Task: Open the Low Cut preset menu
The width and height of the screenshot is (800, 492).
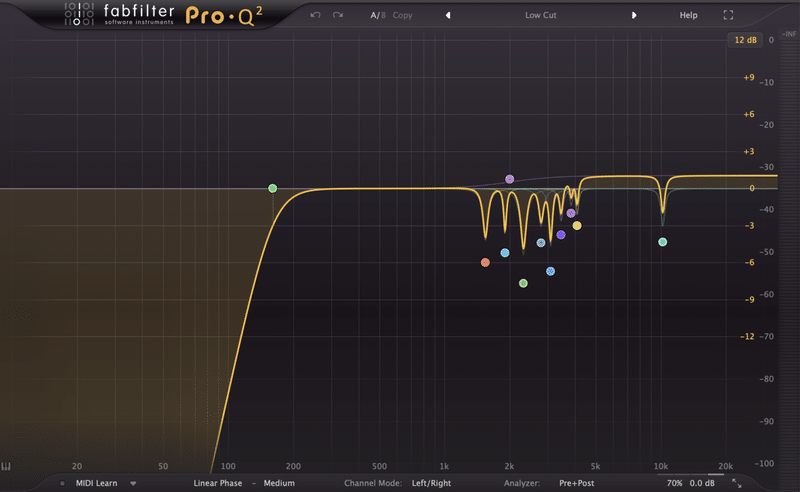Action: click(x=541, y=15)
